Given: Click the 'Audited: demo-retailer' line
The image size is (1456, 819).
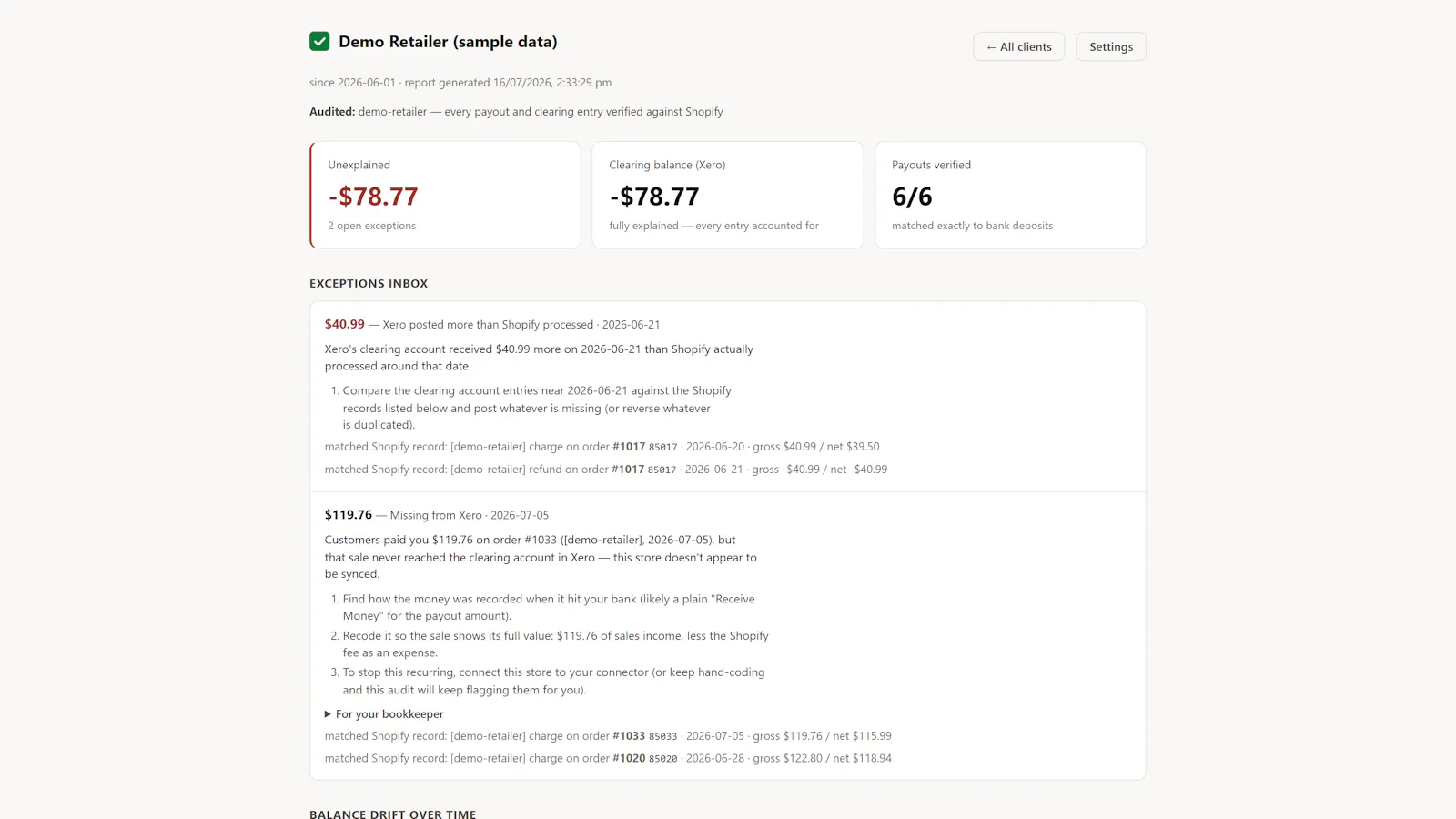Looking at the screenshot, I should [516, 112].
